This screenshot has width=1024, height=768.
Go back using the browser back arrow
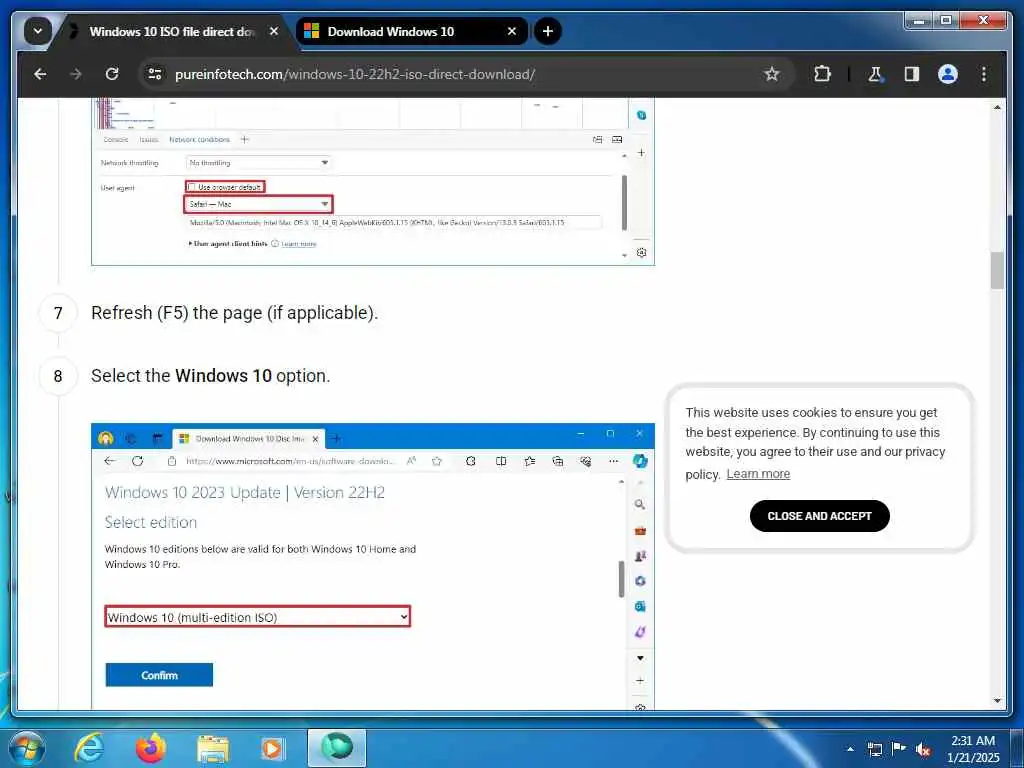[40, 74]
